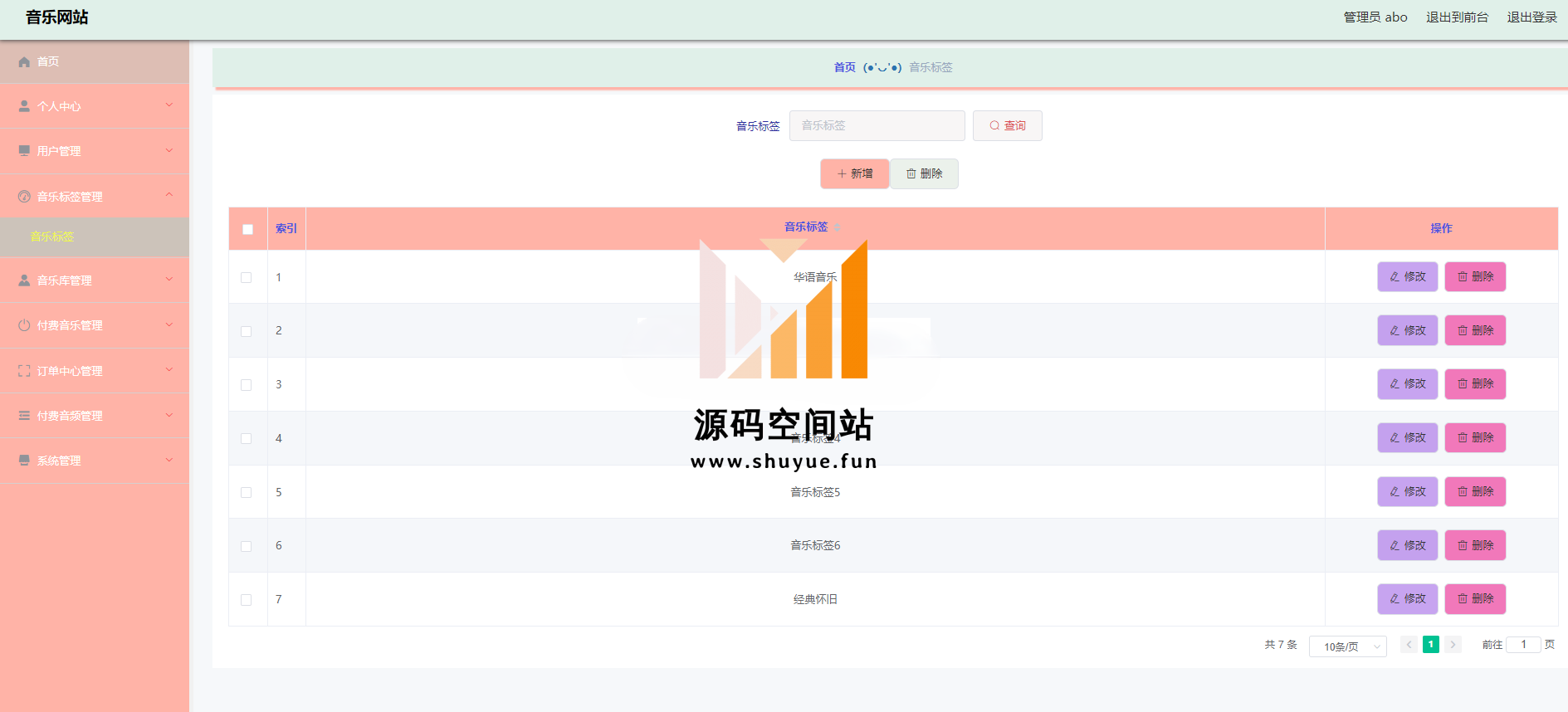Click the 订单中心管理 frame icon

point(24,371)
